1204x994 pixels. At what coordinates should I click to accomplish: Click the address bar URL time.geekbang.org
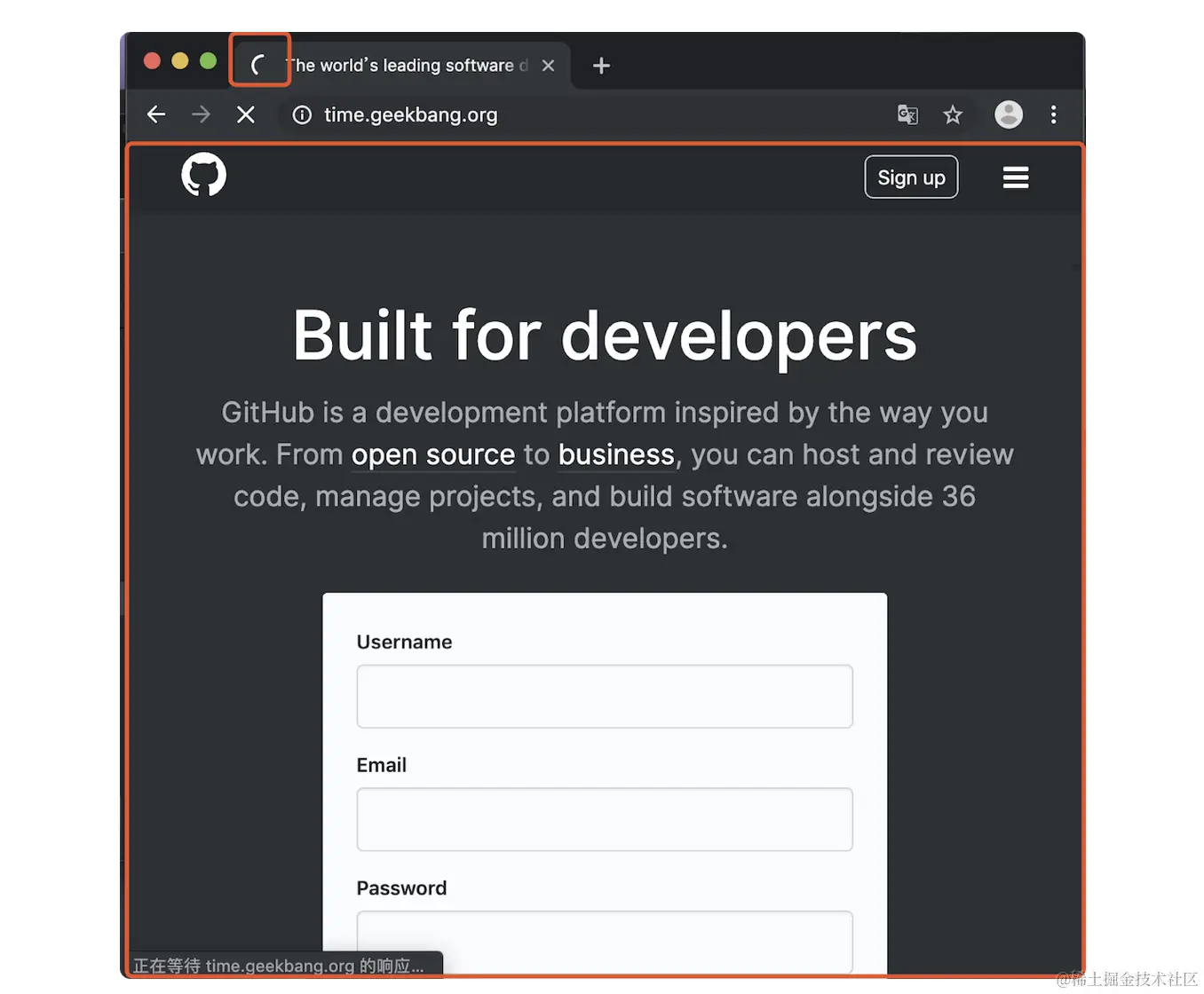pos(411,114)
